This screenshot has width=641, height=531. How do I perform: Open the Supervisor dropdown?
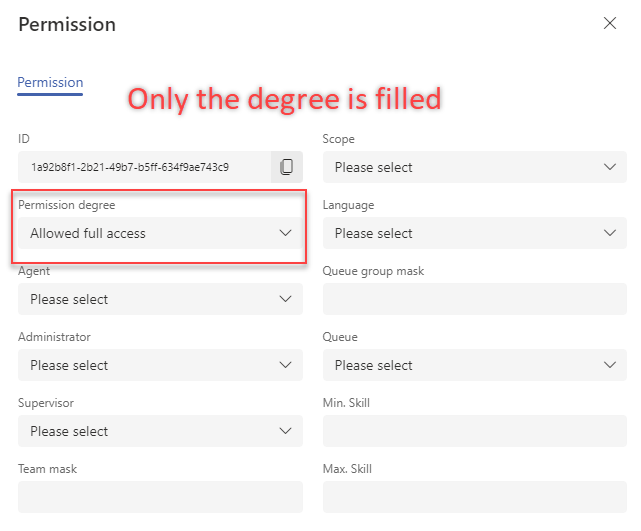pos(160,431)
